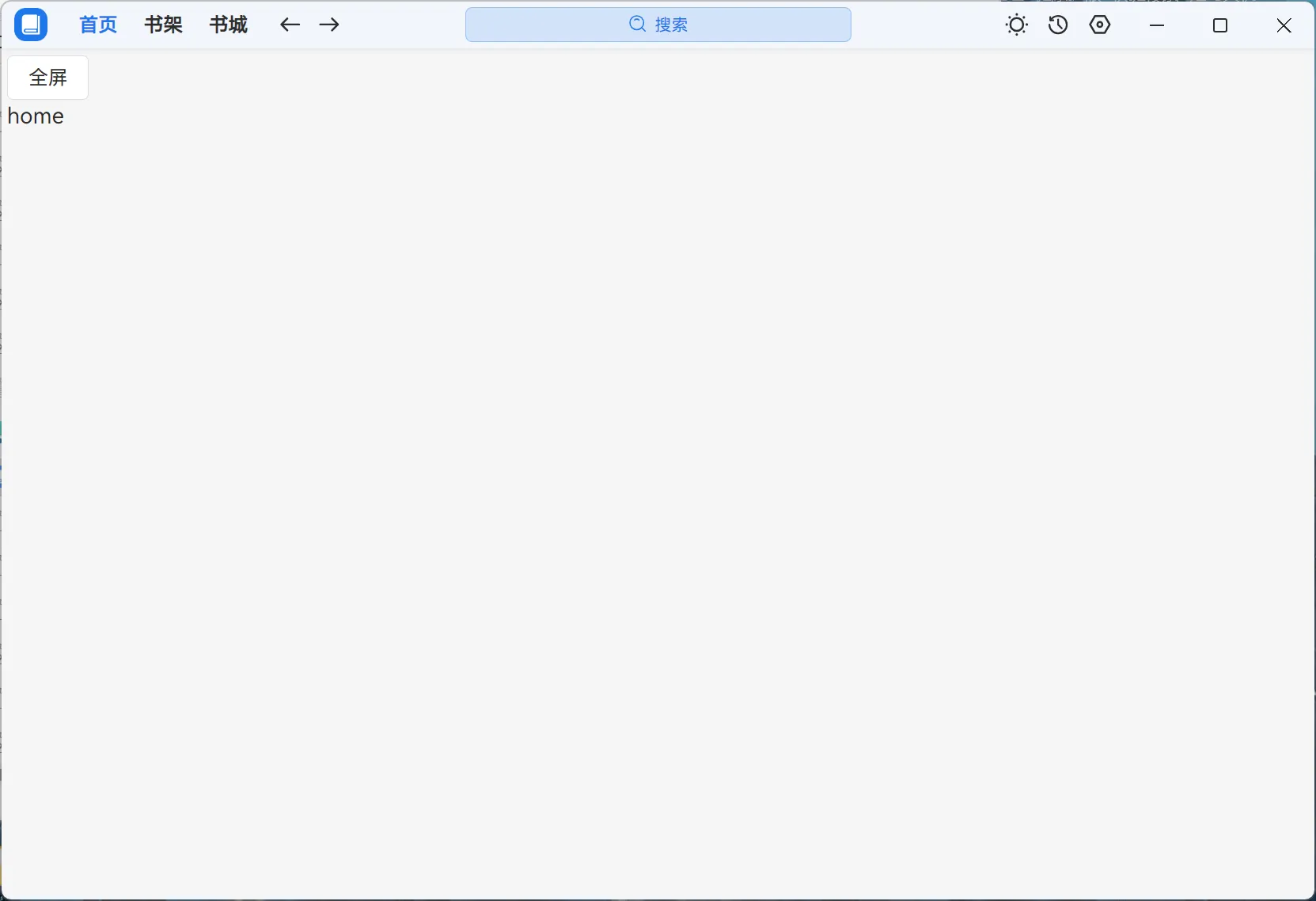Go to the 书城 tab
The image size is (1316, 901).
[229, 25]
